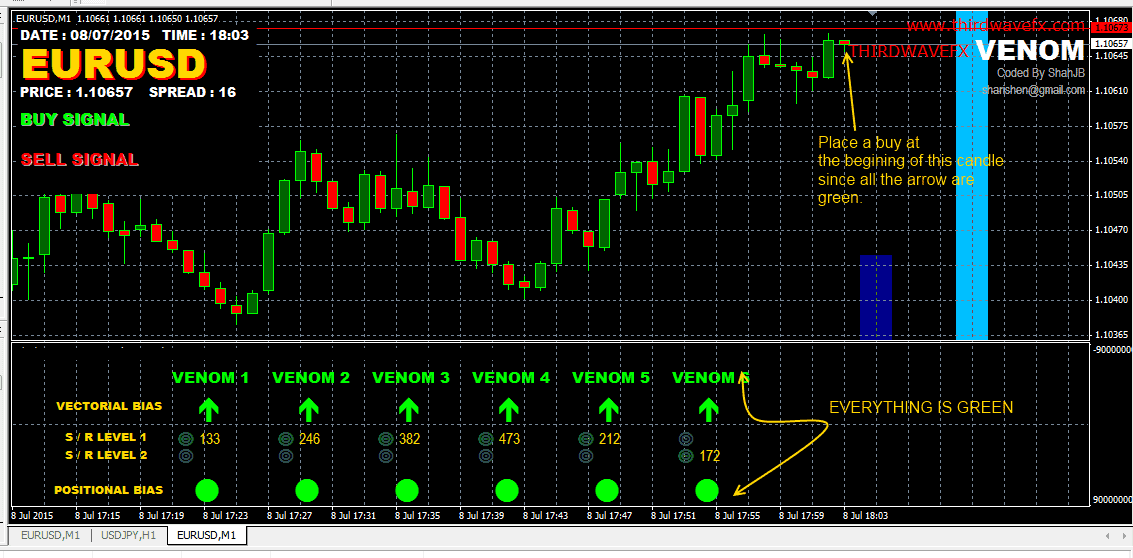Select the active EURUSD,M1 chart tab

tap(206, 535)
